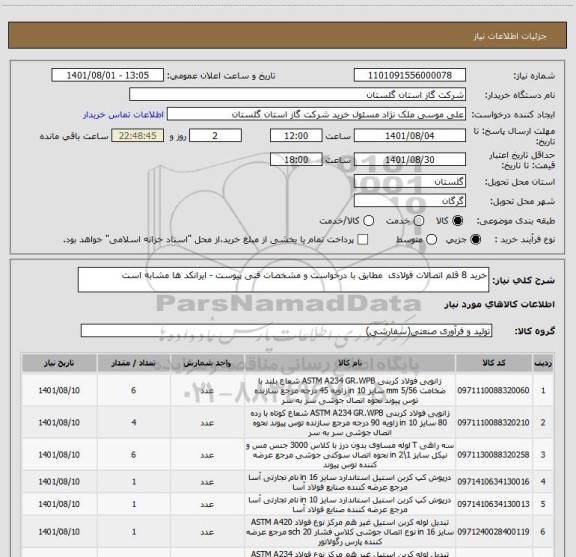Click the response deadline date 1401/08/04
This screenshot has height=557, width=576.
click(x=410, y=136)
